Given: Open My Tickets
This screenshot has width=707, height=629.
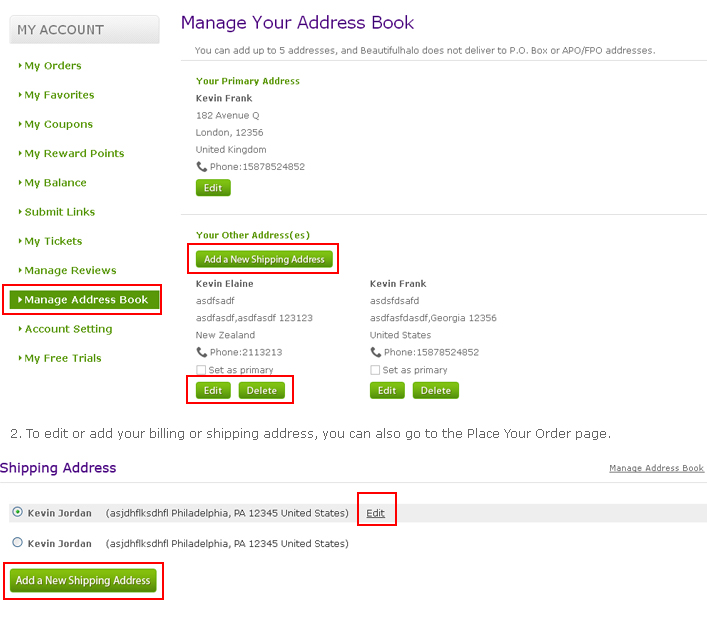Looking at the screenshot, I should coord(53,242).
